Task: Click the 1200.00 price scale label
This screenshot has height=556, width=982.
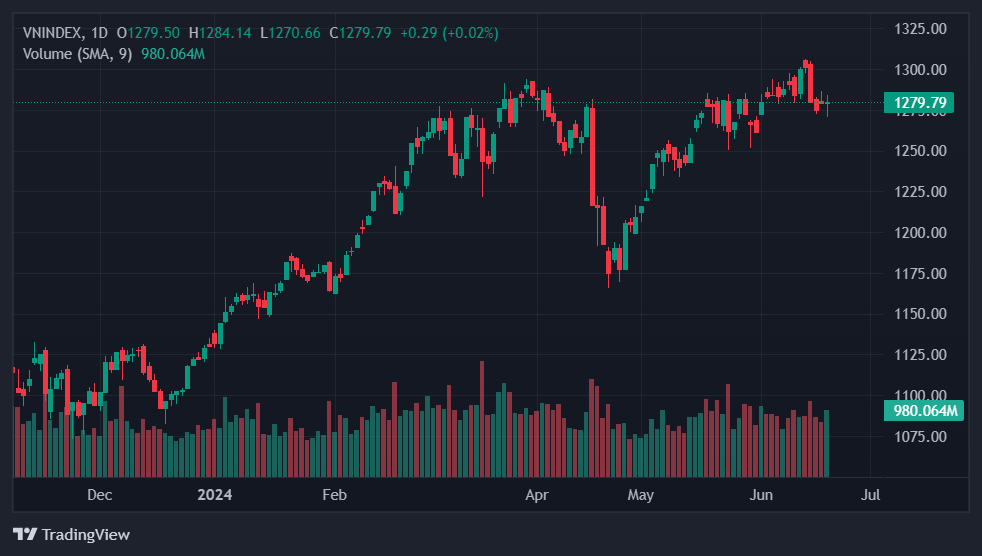Action: [x=919, y=232]
